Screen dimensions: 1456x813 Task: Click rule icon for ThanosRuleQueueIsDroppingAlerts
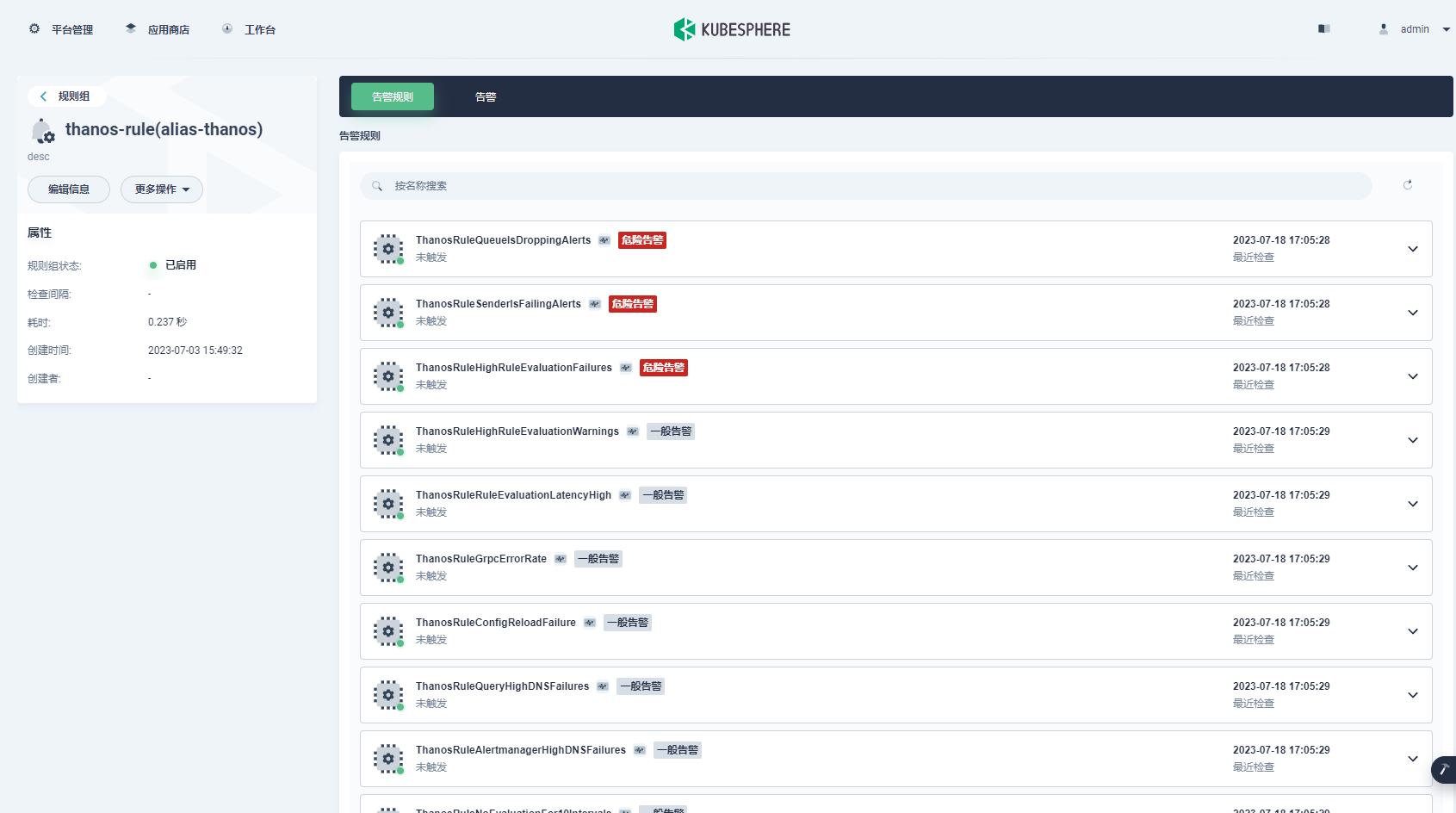pyautogui.click(x=388, y=249)
